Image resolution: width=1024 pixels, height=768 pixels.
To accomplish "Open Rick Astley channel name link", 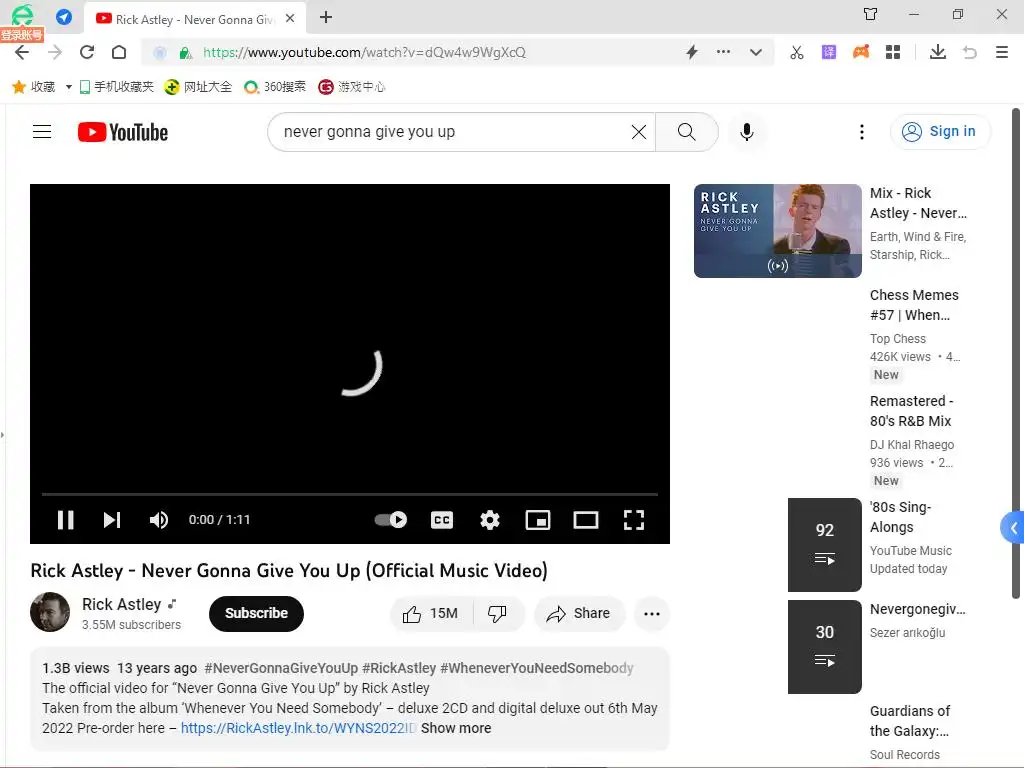I will [121, 604].
